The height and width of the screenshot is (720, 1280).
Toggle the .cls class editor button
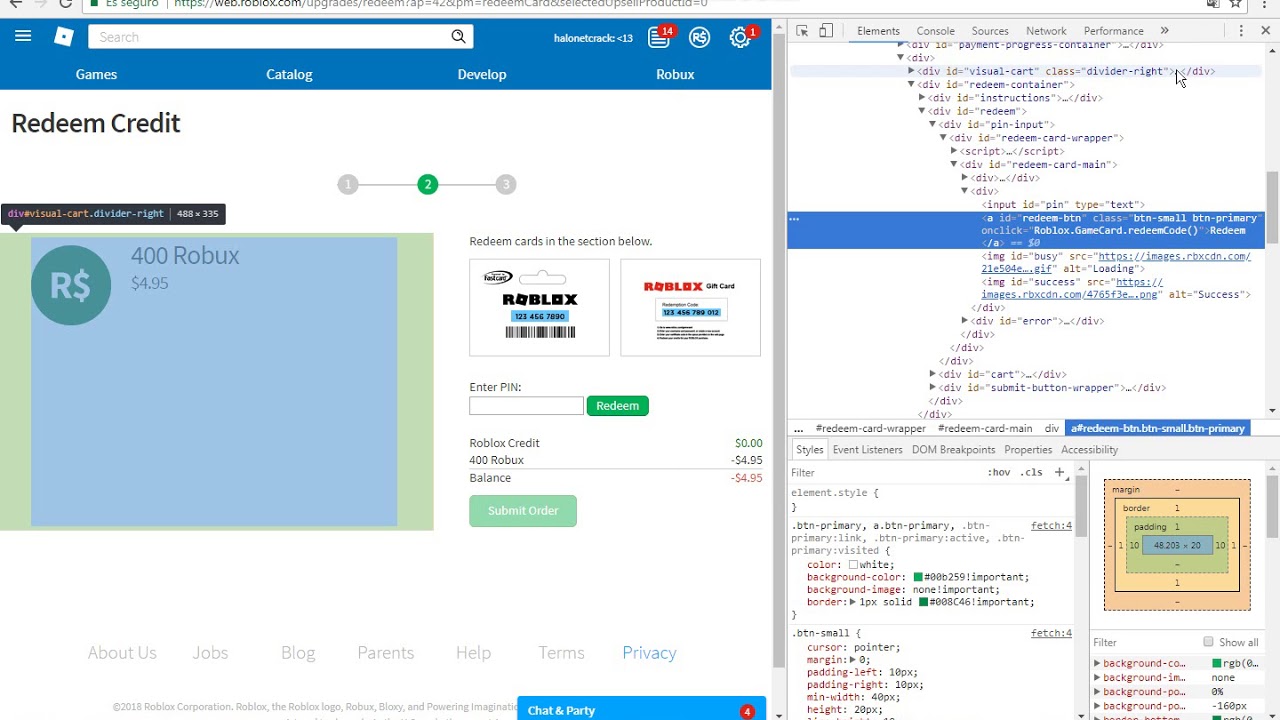point(1031,472)
